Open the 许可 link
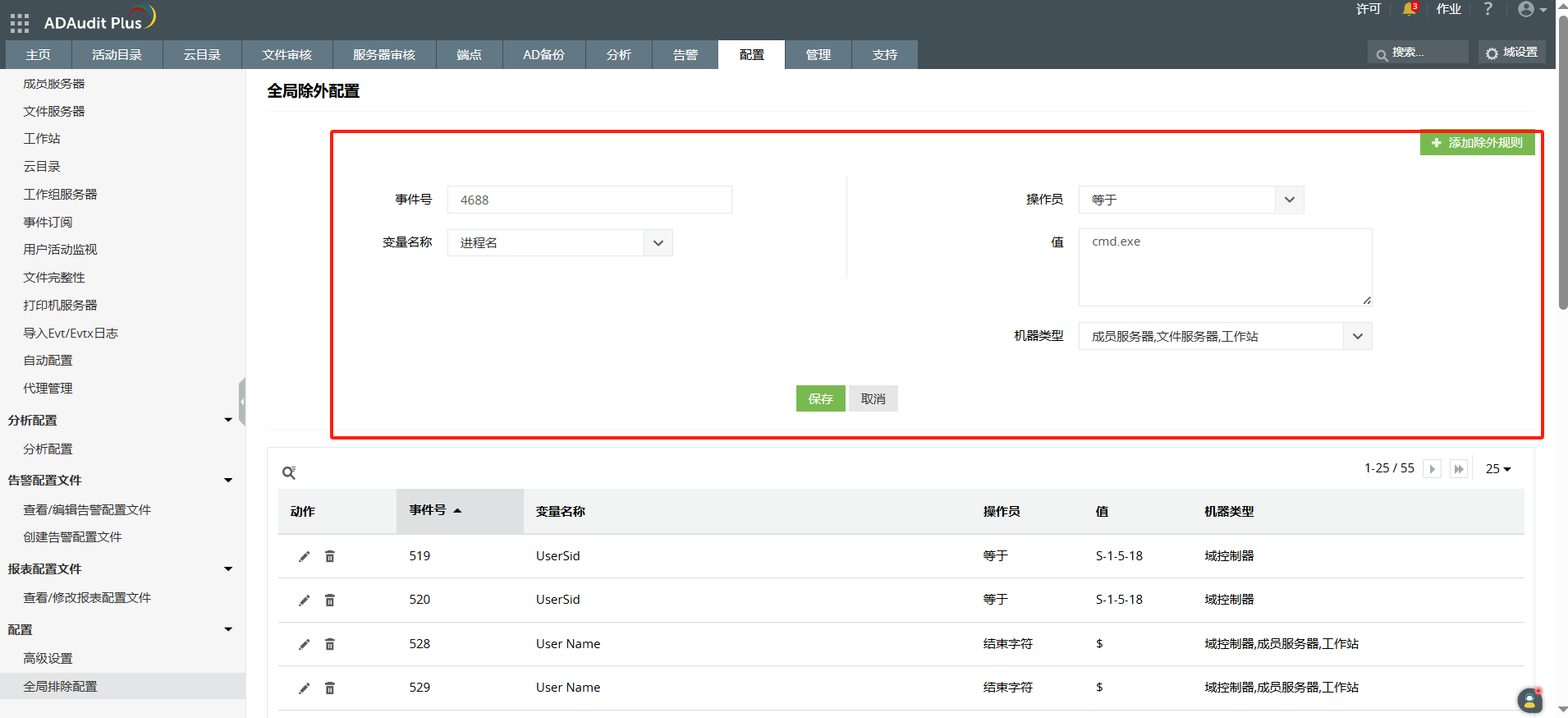This screenshot has height=718, width=1568. point(1368,9)
